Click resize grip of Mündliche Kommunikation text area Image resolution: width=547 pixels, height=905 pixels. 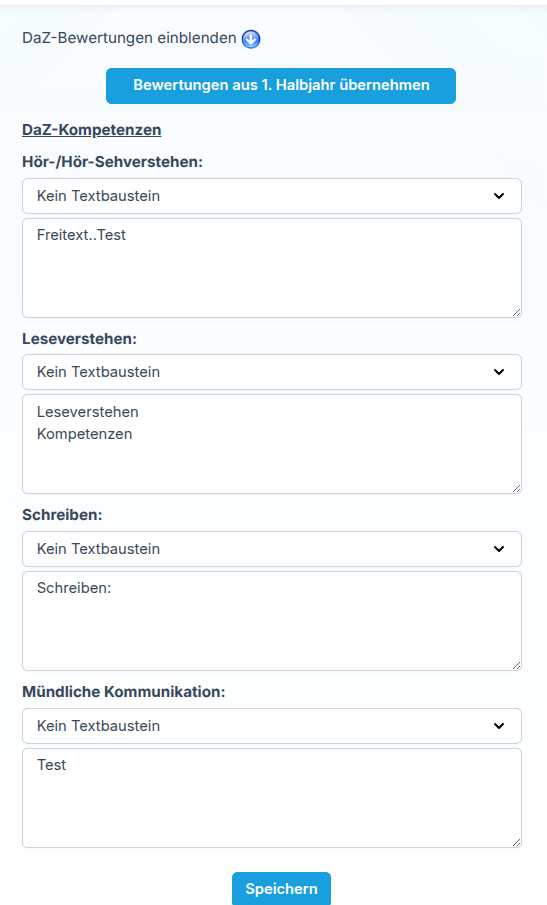pyautogui.click(x=516, y=843)
